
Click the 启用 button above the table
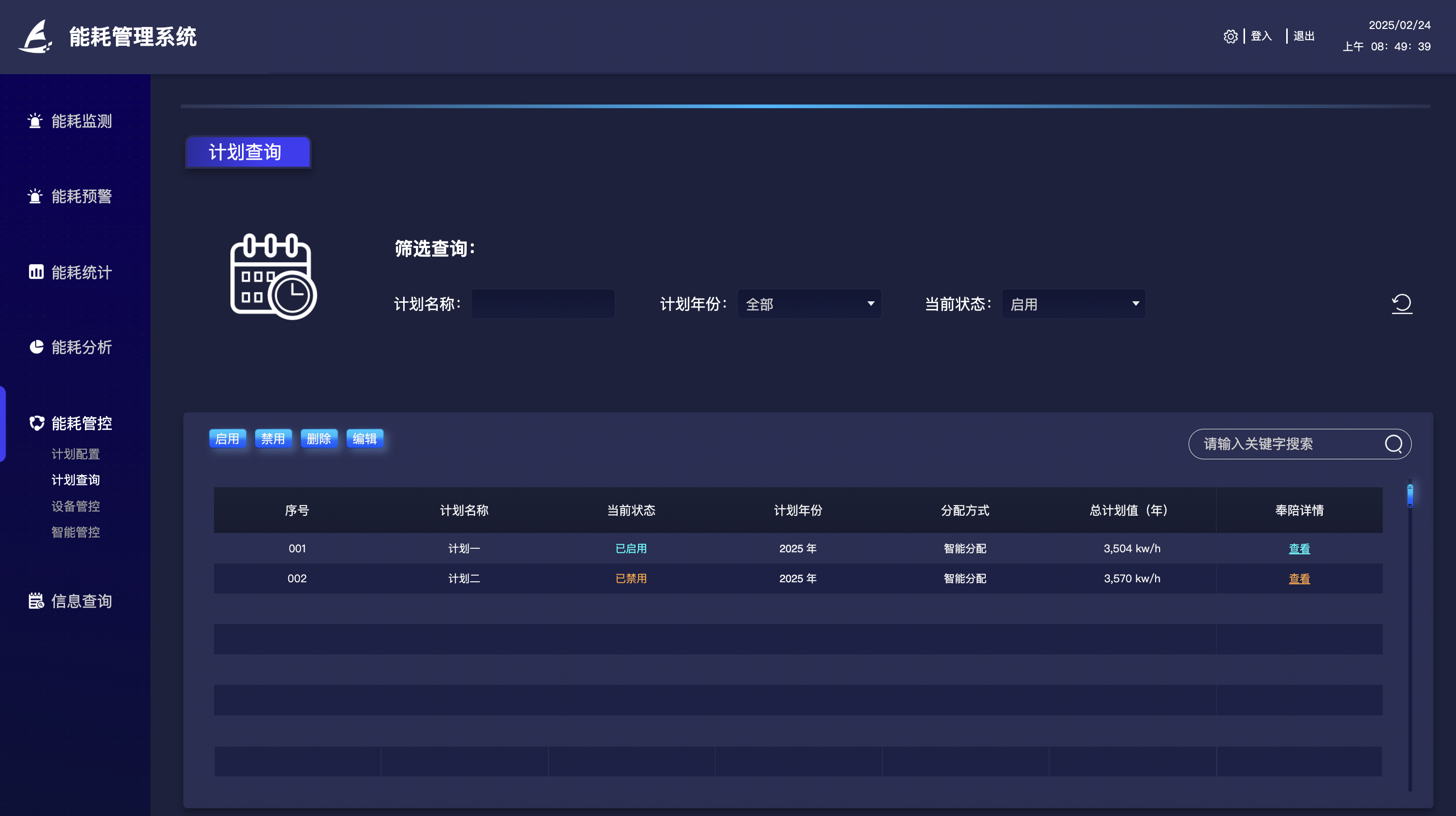[227, 438]
